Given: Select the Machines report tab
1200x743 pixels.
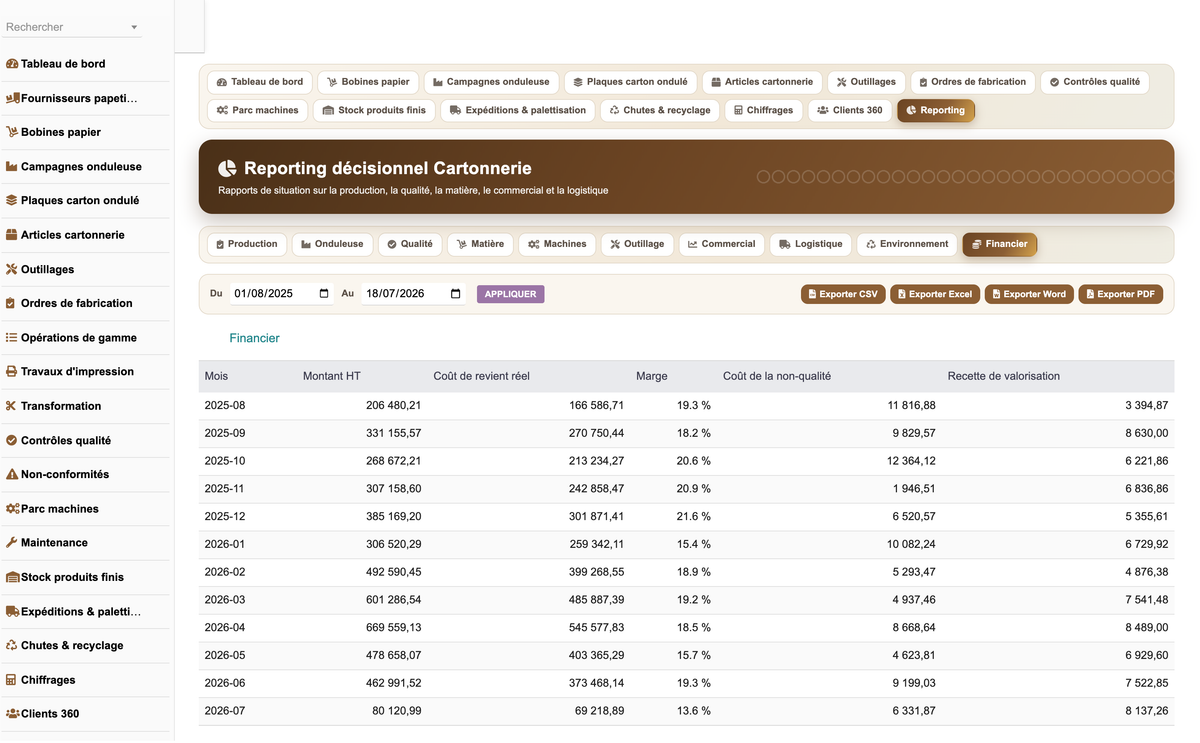Looking at the screenshot, I should pyautogui.click(x=557, y=244).
